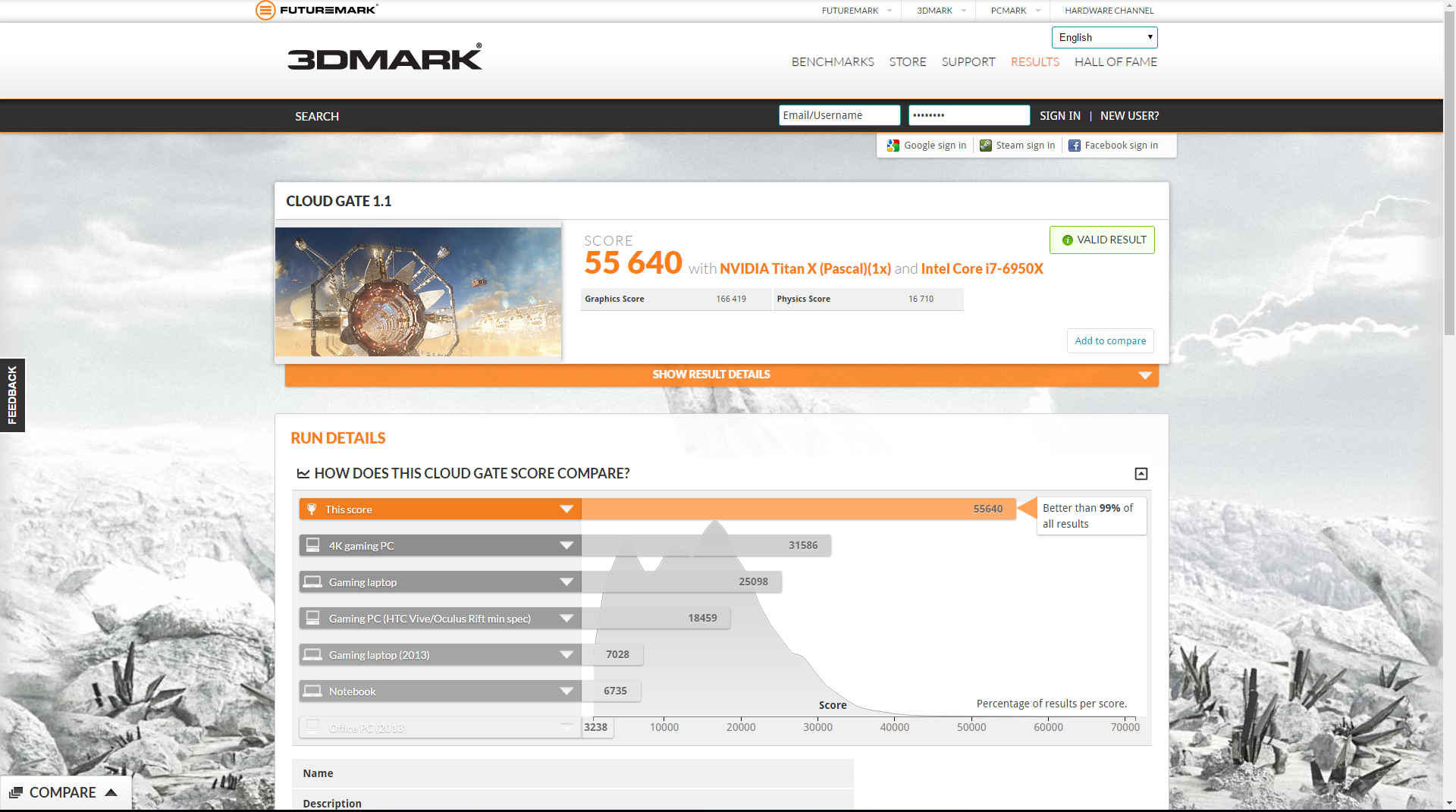The height and width of the screenshot is (812, 1456).
Task: Open the 3DMARK top menu dropdown
Action: click(x=964, y=11)
